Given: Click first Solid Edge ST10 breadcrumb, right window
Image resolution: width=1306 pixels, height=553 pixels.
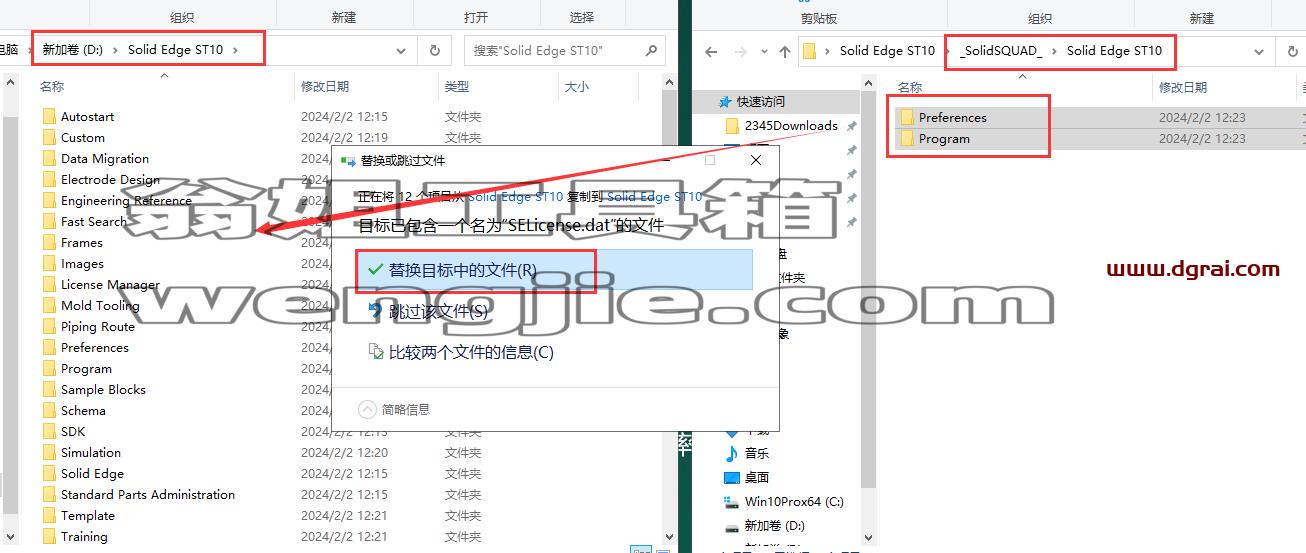Looking at the screenshot, I should click(887, 50).
